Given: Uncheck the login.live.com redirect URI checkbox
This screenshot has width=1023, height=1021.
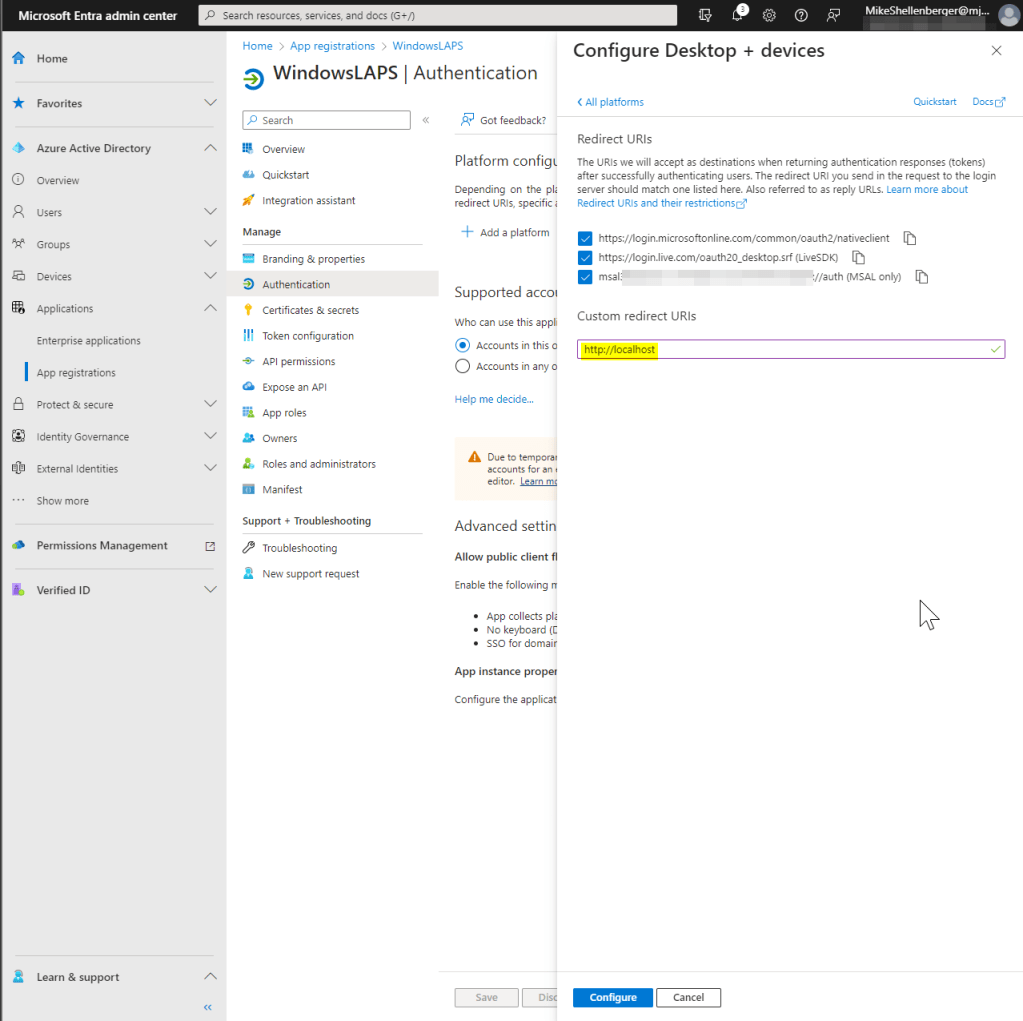Looking at the screenshot, I should click(585, 257).
